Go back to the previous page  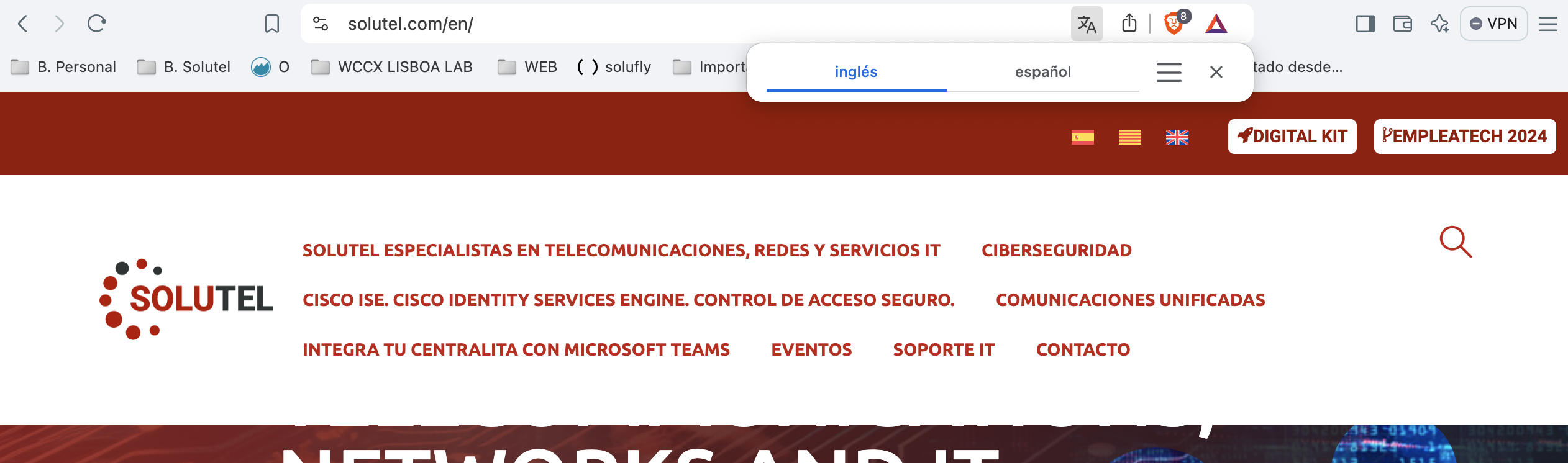(23, 24)
